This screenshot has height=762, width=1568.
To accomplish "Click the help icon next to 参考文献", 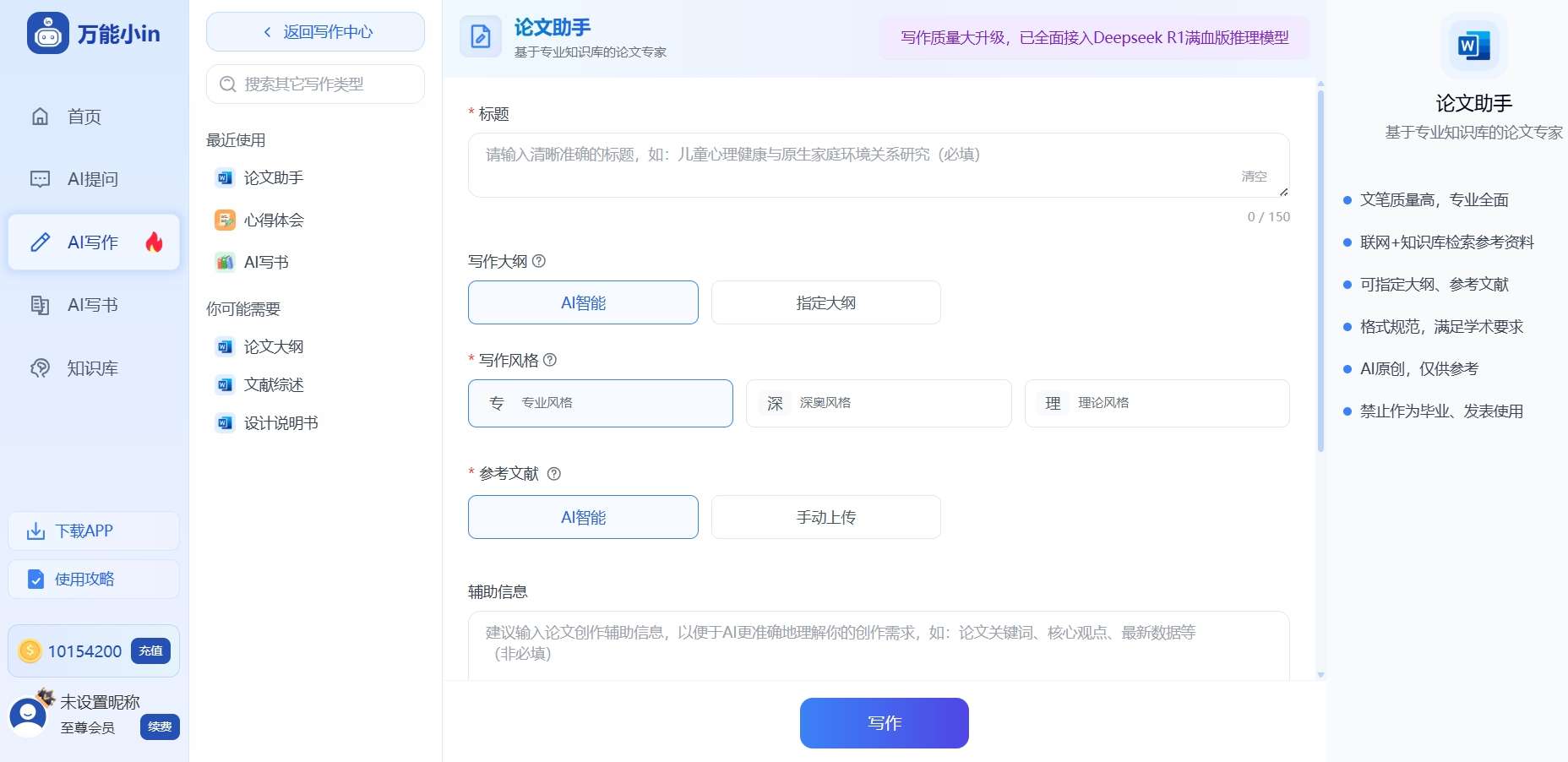I will [554, 474].
